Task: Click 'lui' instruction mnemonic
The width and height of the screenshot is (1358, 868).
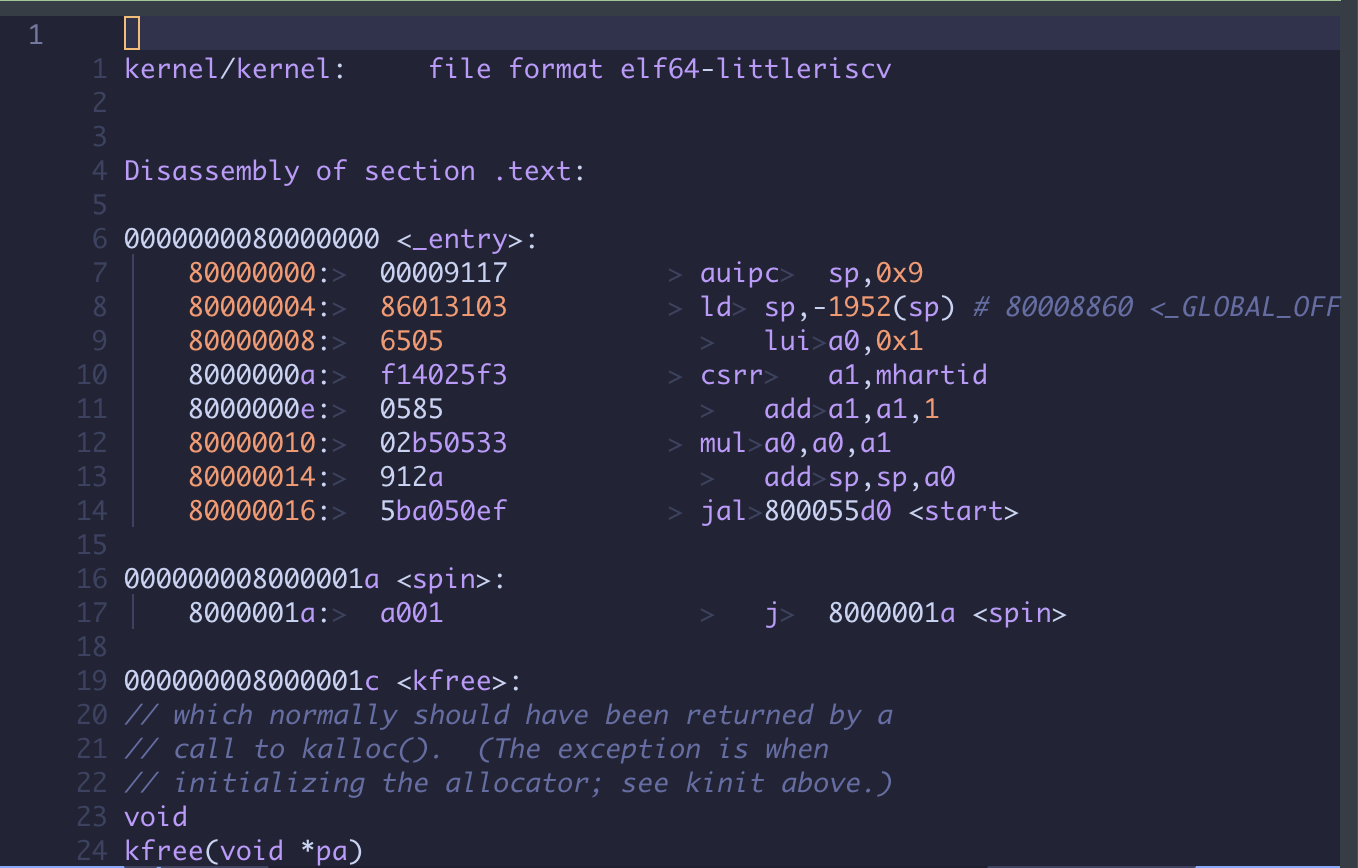Action: (x=788, y=341)
